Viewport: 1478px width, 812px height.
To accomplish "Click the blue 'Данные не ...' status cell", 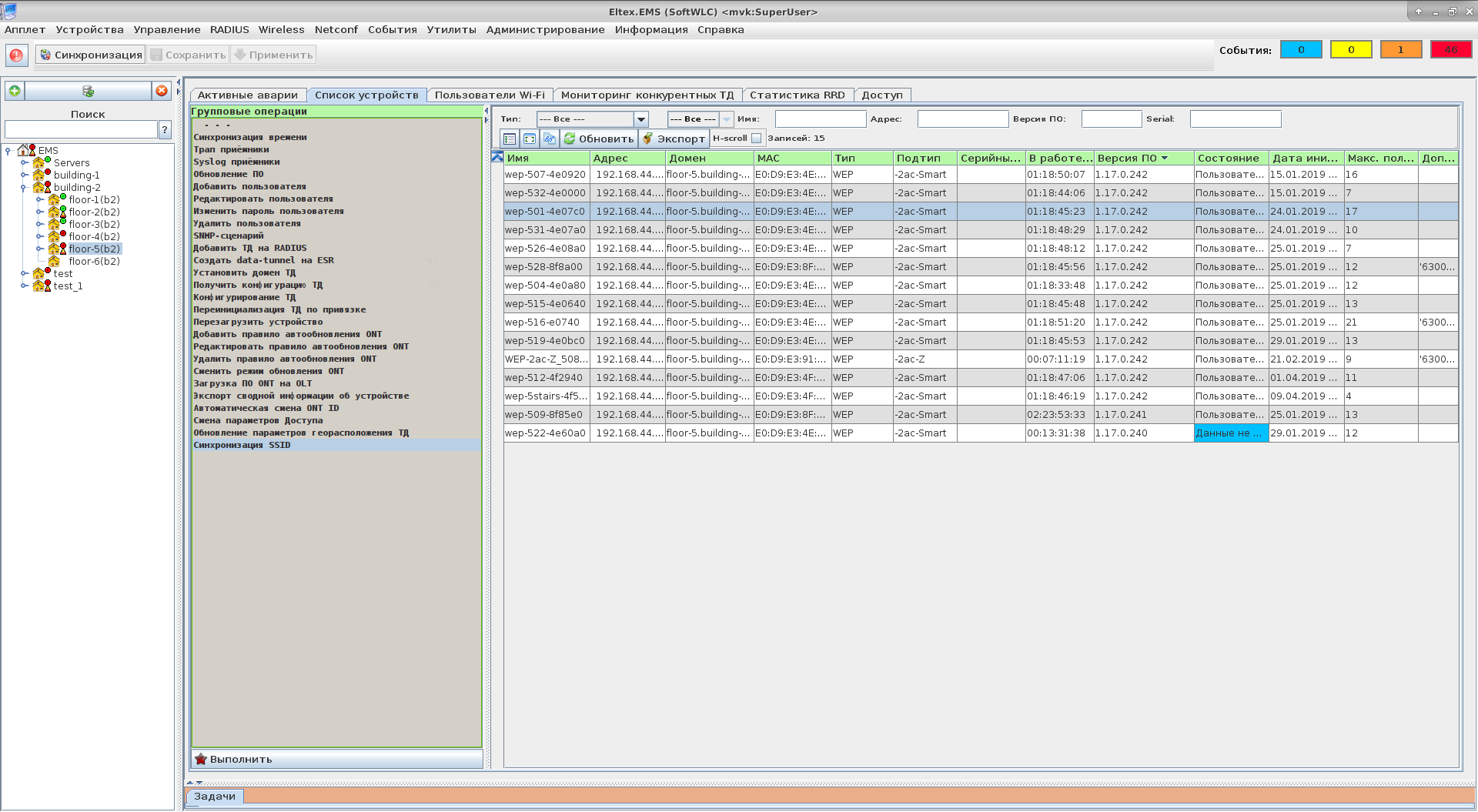I will (x=1231, y=433).
